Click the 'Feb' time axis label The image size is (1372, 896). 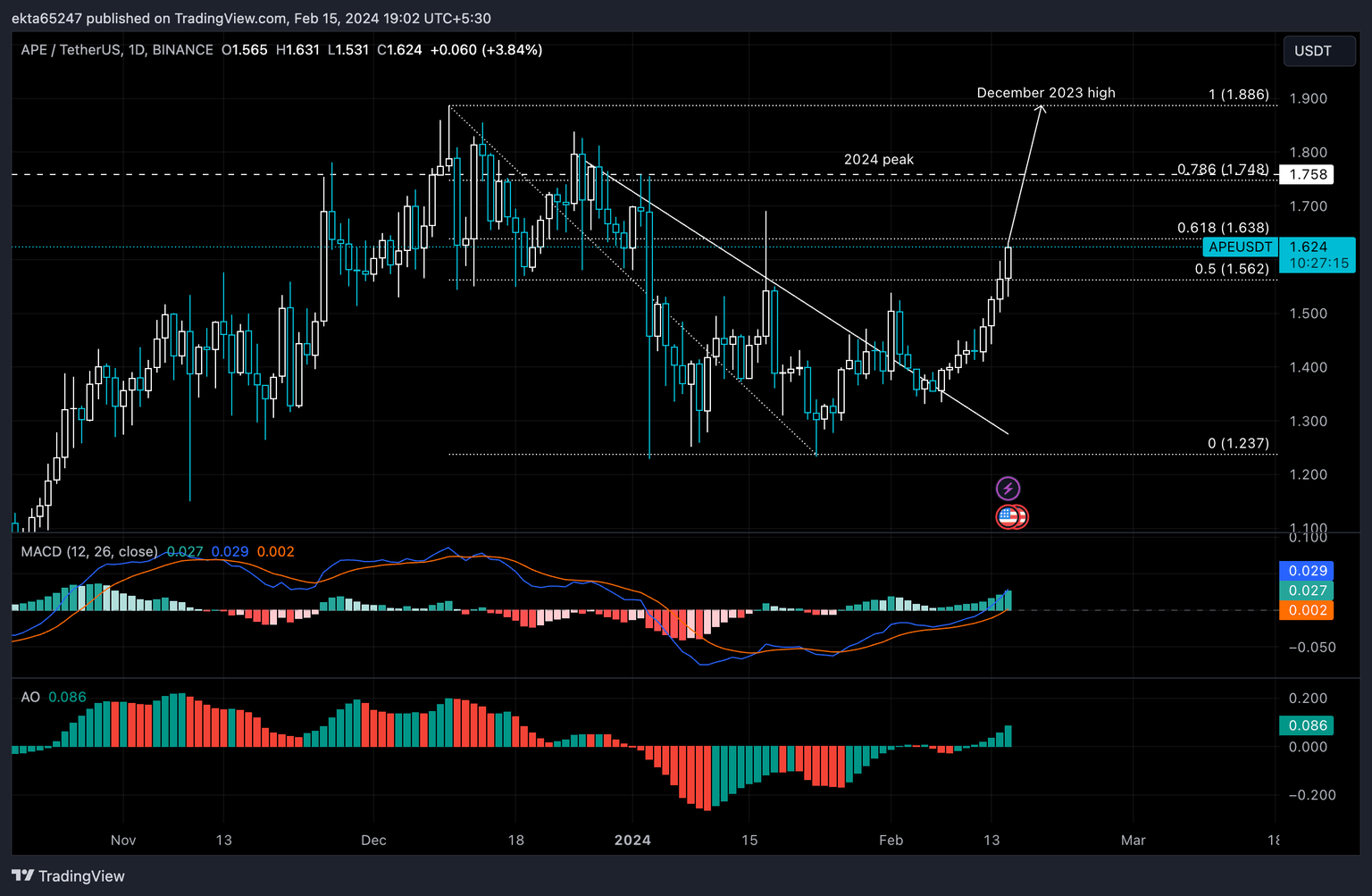[891, 840]
